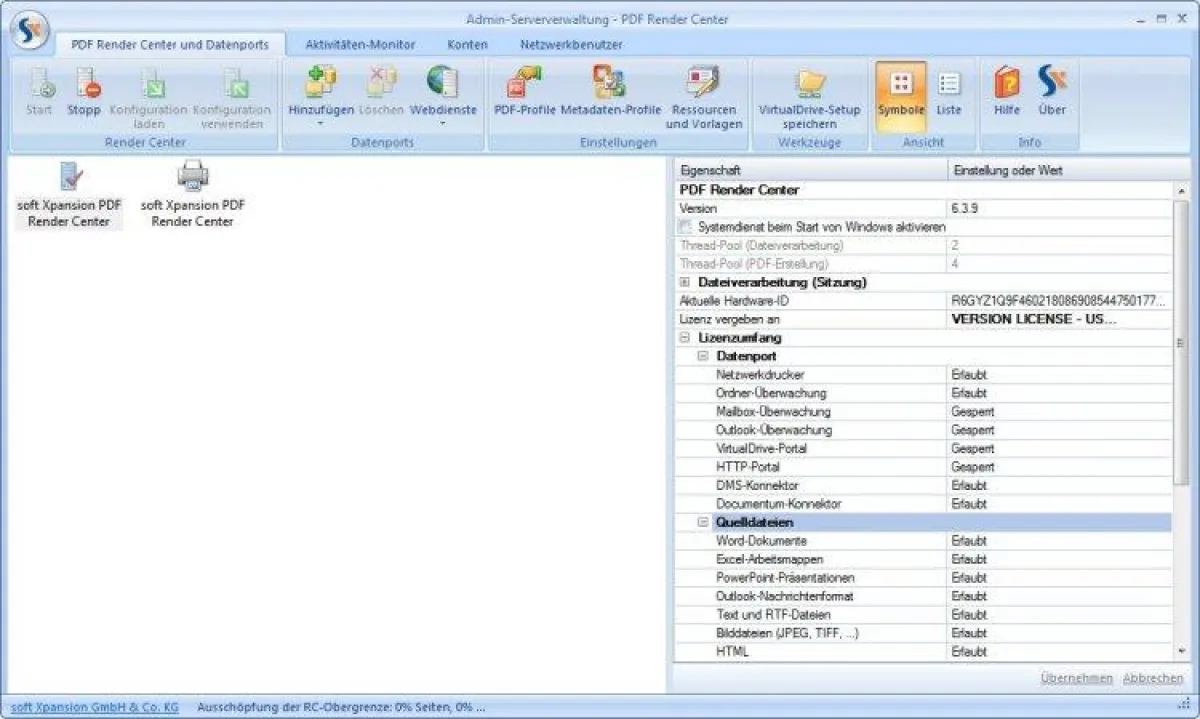Select the Bilddateien (JPEG, TIFF, ...) row
The width and height of the screenshot is (1200, 719).
(923, 634)
